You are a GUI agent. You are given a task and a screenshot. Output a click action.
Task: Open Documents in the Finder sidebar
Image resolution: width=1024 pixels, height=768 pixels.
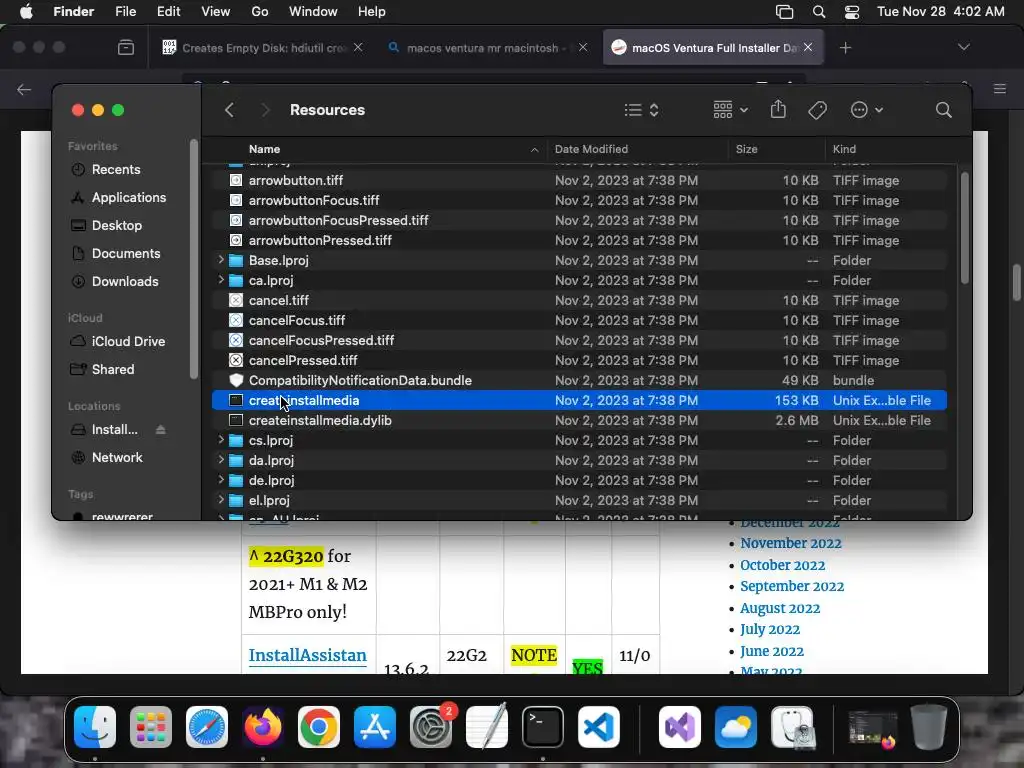tap(126, 253)
